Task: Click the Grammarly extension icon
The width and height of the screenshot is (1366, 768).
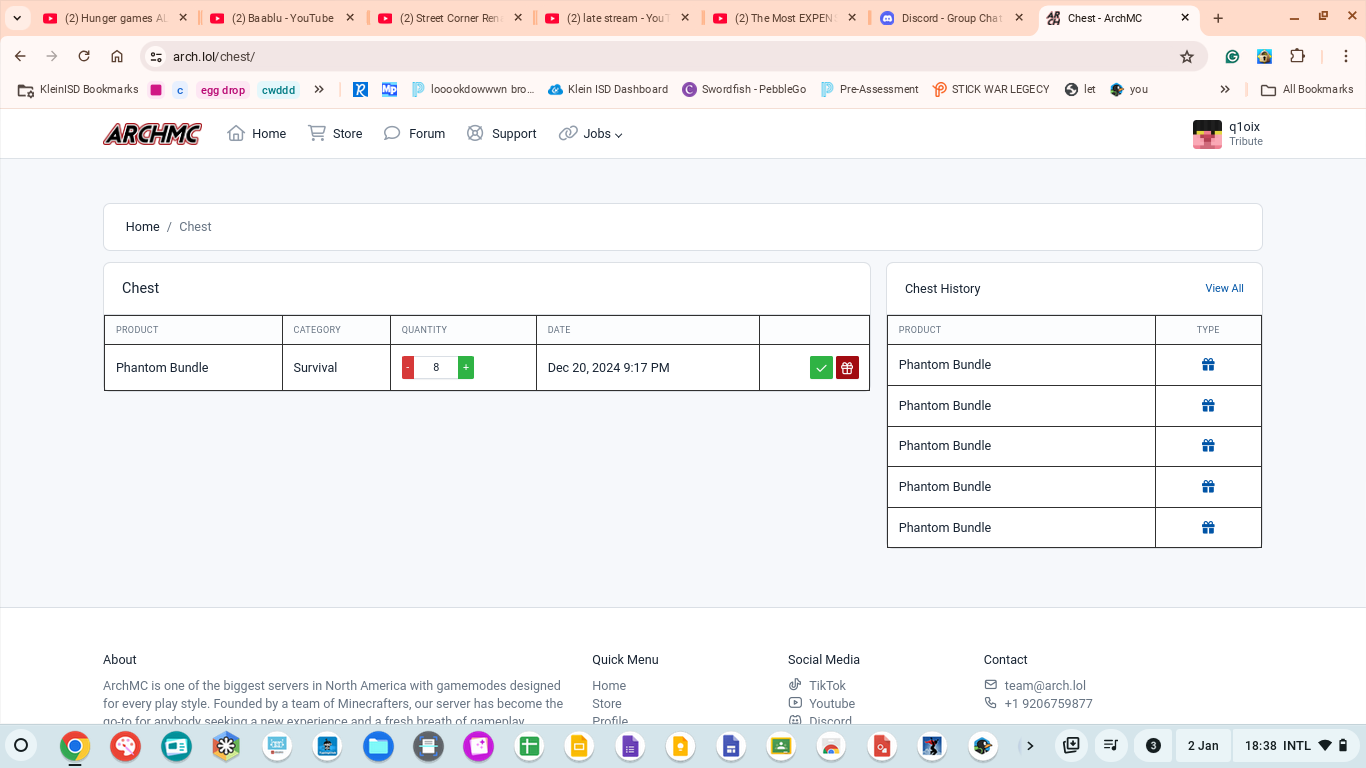Action: click(x=1232, y=57)
